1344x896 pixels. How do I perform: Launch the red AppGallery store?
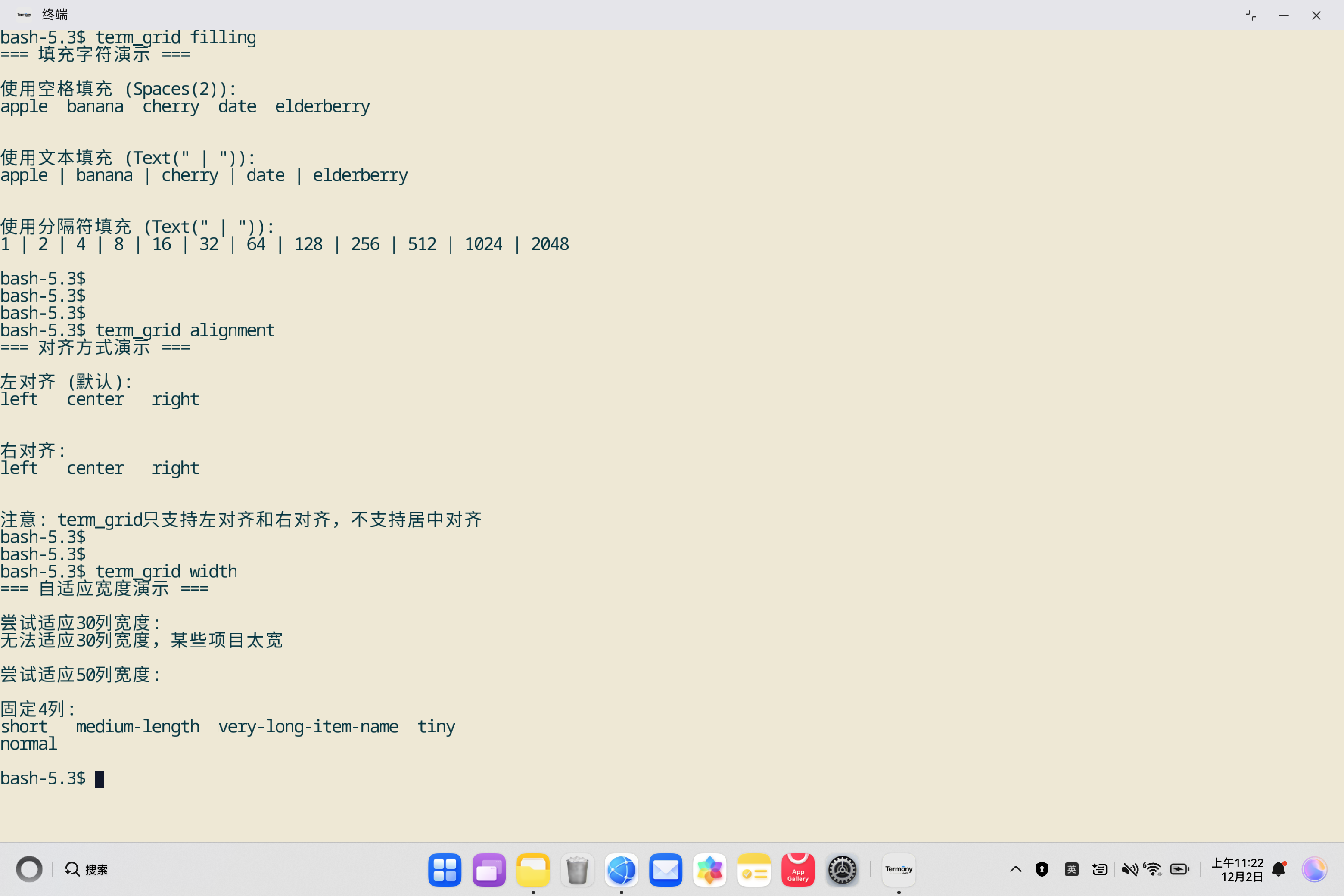pos(798,870)
